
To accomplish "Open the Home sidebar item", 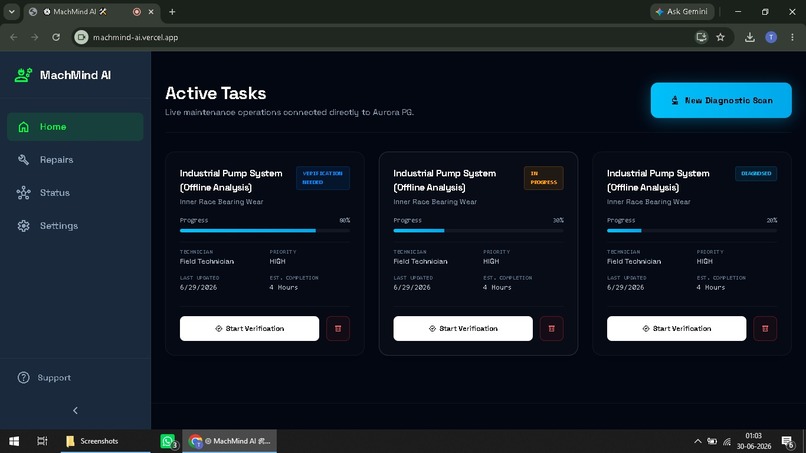I will point(75,126).
